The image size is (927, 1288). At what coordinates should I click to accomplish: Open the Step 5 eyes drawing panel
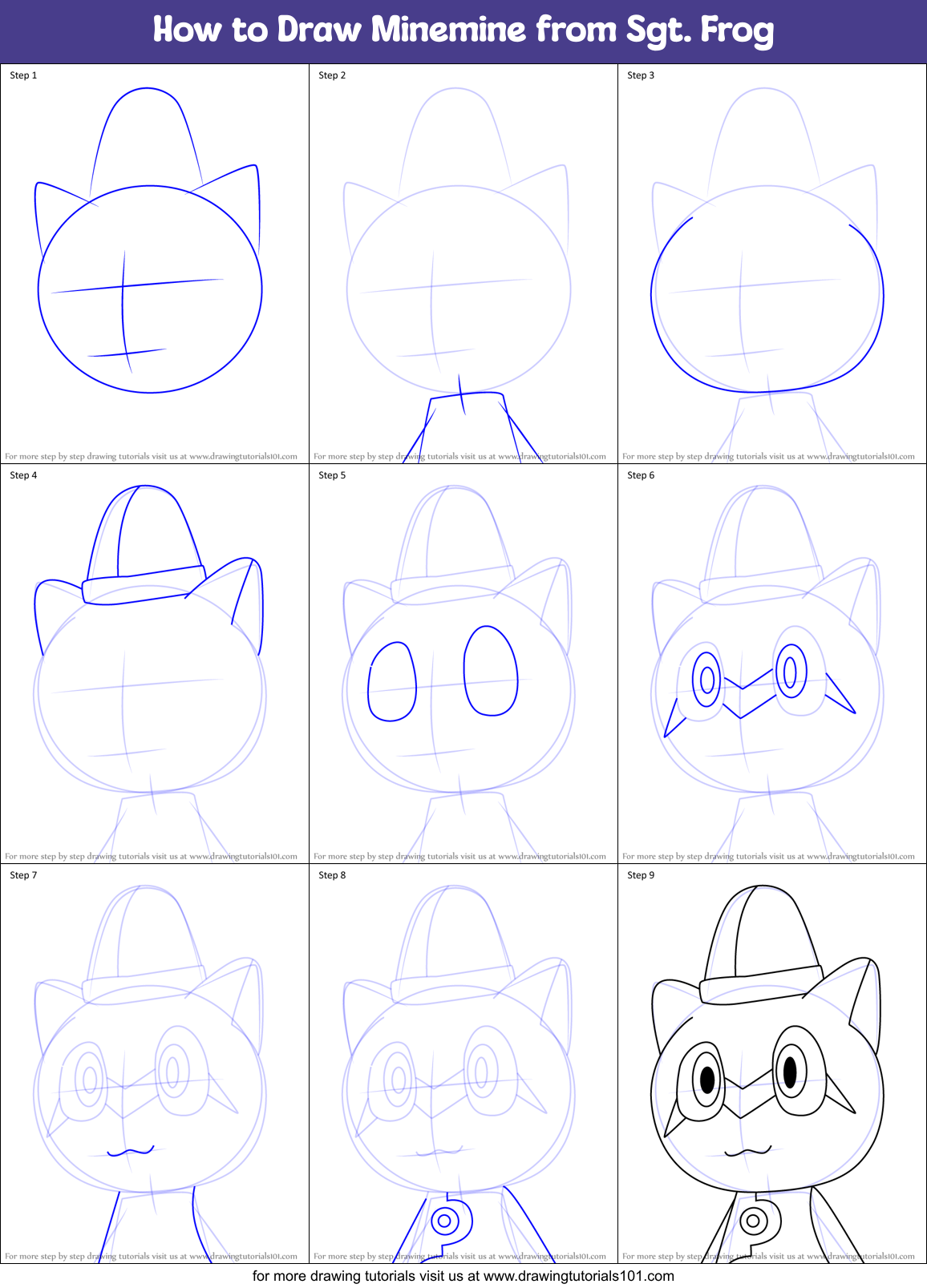point(463,664)
